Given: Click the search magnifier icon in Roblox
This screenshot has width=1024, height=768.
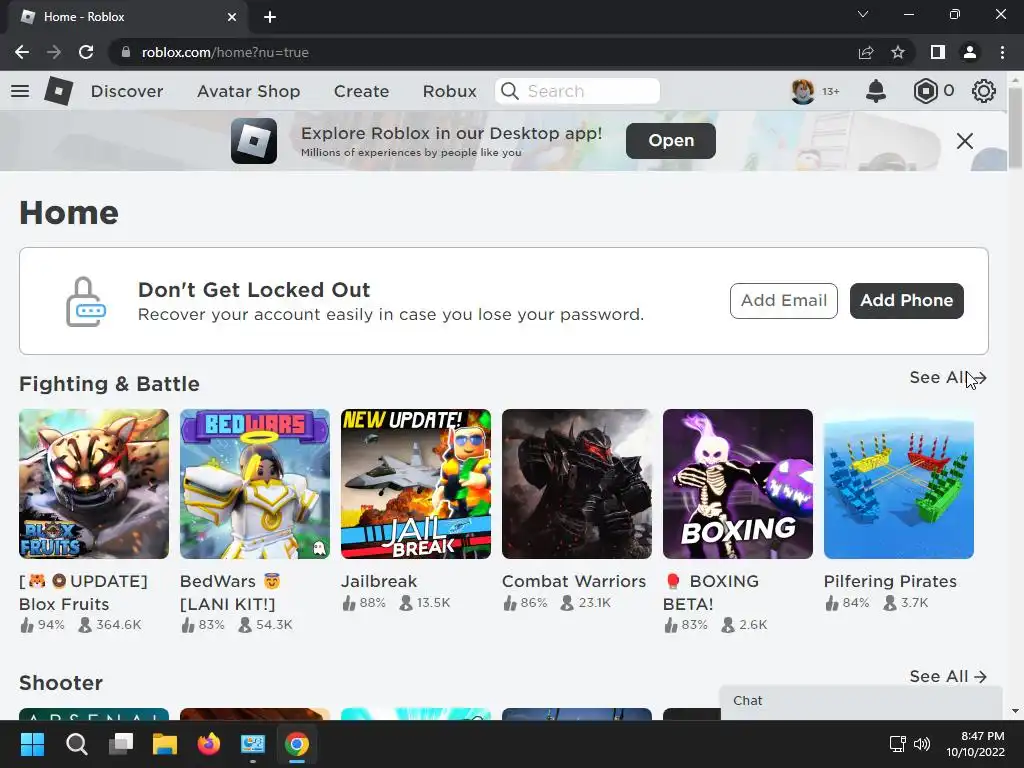Looking at the screenshot, I should click(510, 91).
